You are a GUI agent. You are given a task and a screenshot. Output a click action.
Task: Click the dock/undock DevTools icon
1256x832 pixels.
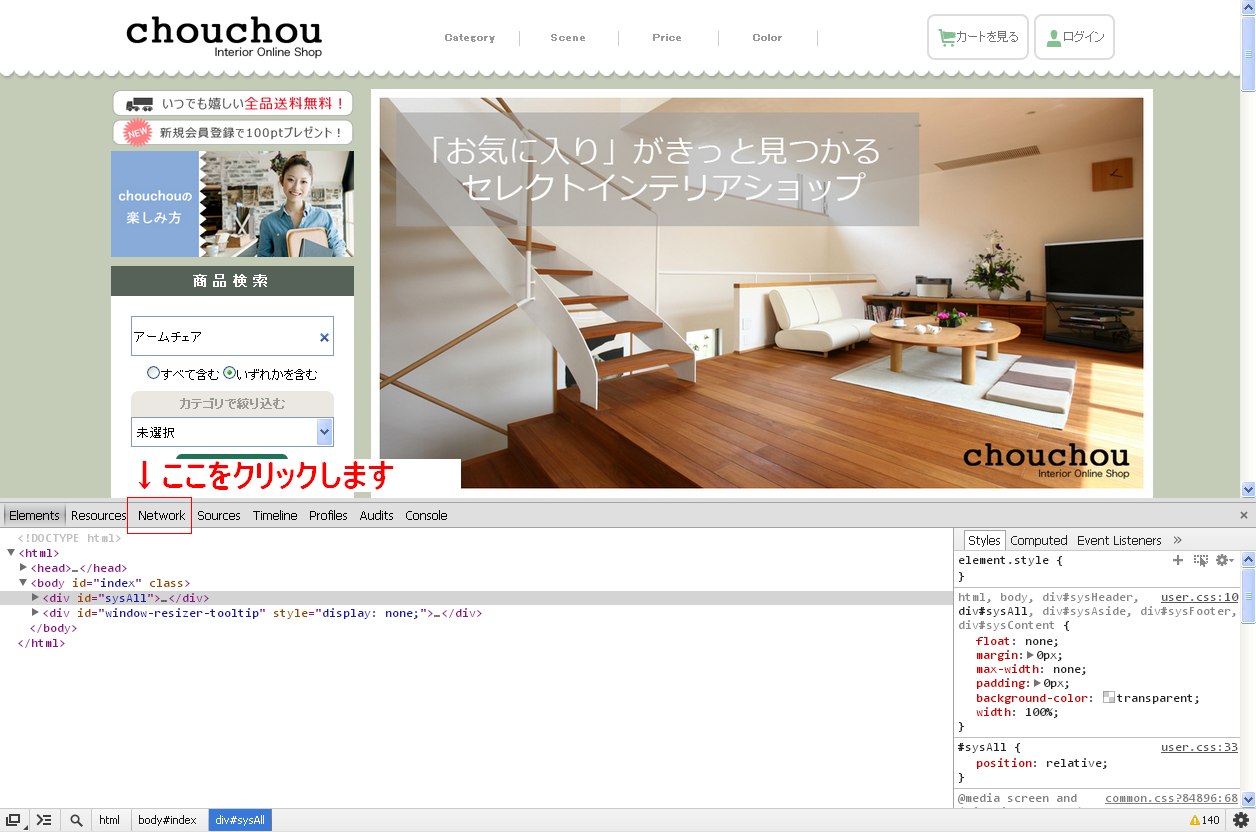pos(14,820)
